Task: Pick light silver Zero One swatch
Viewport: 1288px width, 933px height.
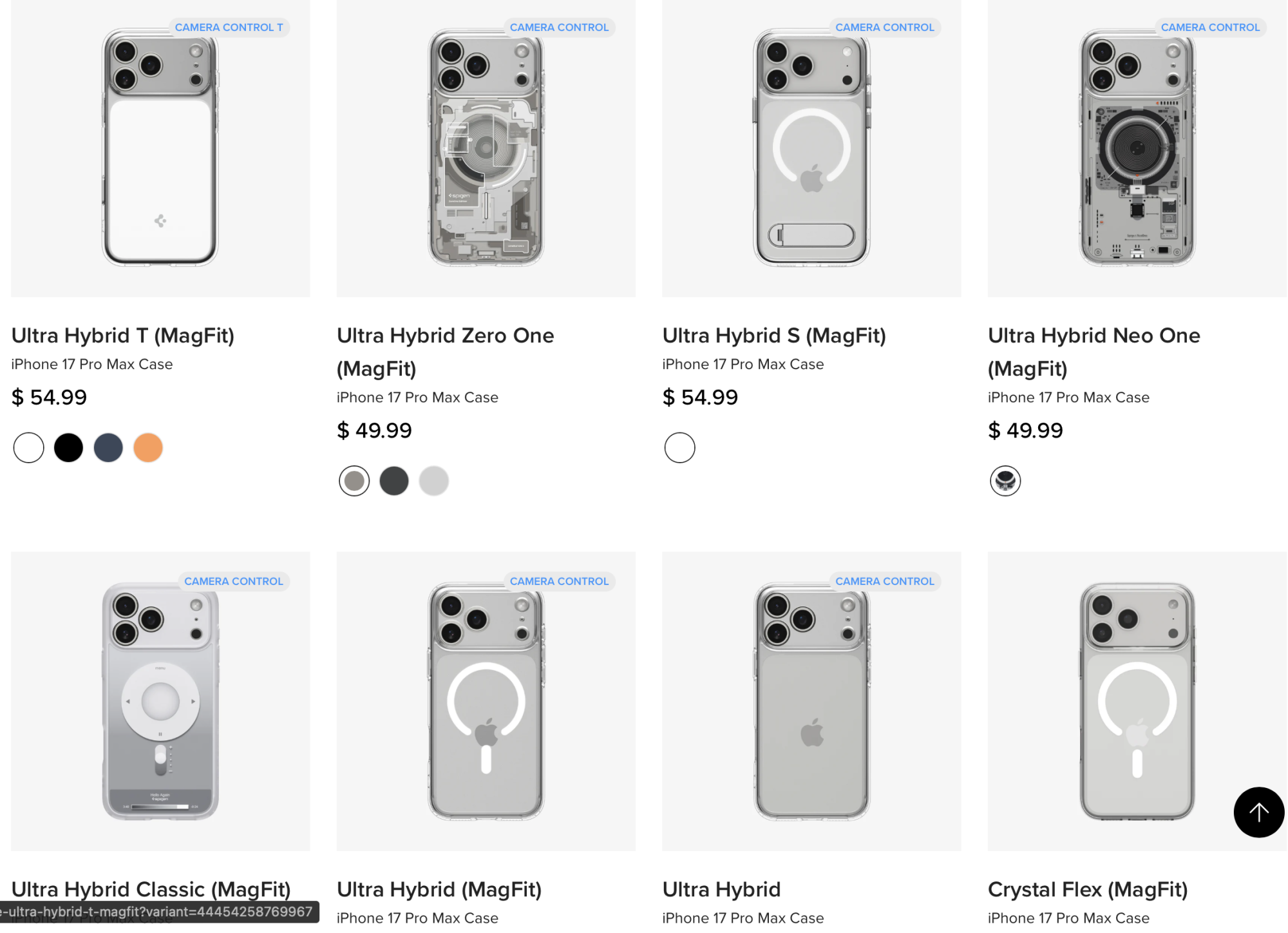Action: 434,481
